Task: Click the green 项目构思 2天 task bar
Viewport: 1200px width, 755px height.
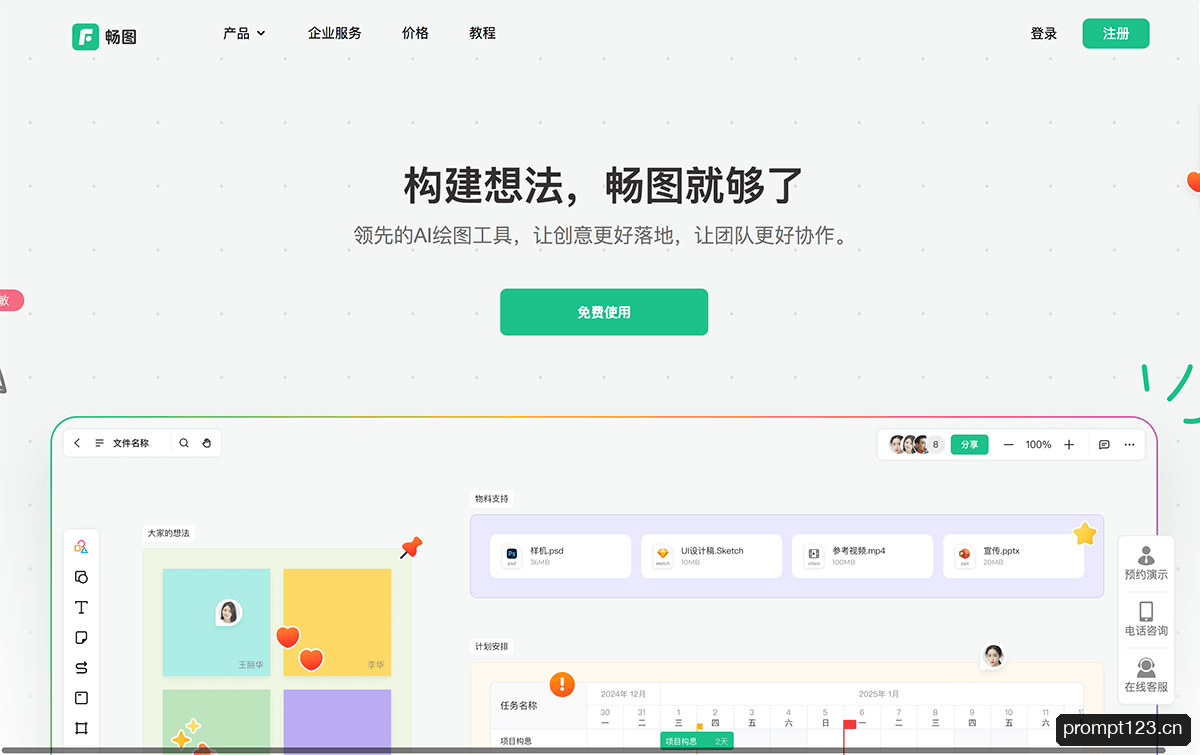Action: click(x=696, y=741)
